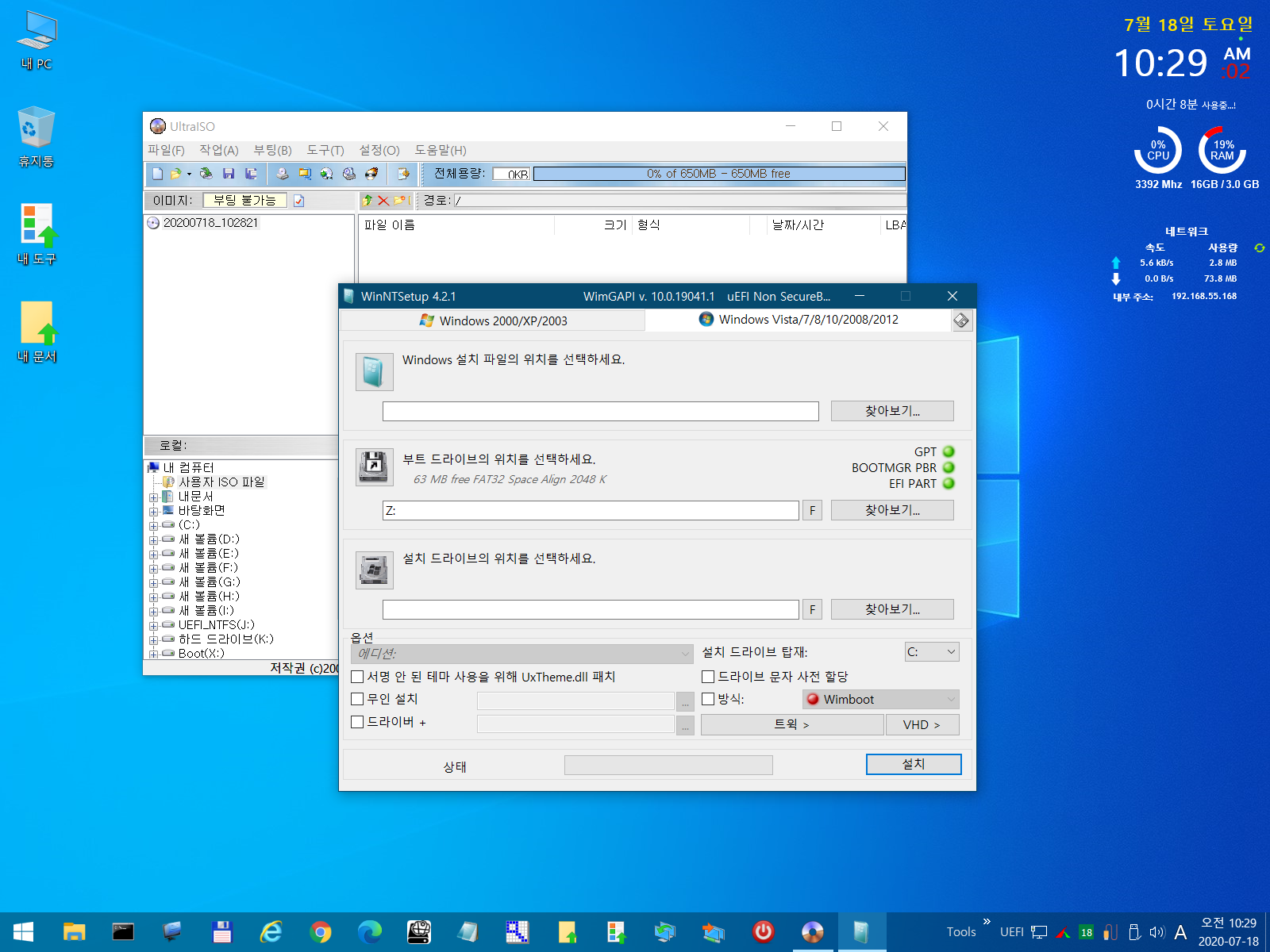
Task: Open the Wimboot mode dropdown
Action: 881,699
